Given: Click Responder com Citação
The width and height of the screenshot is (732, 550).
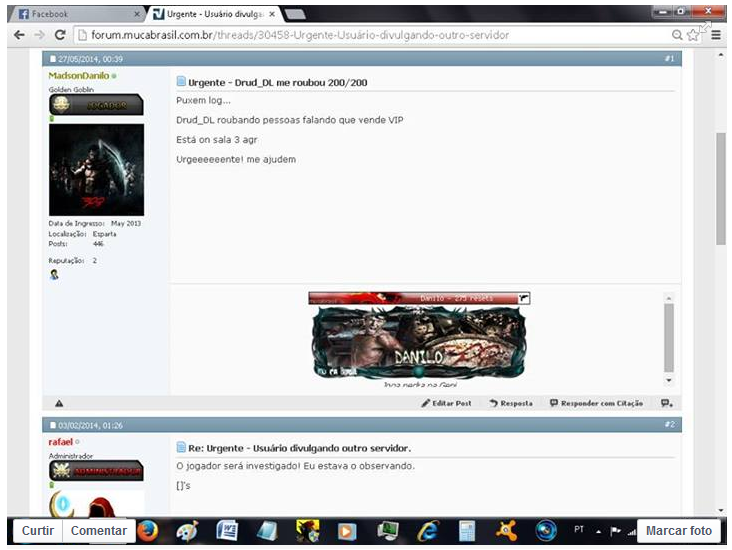Looking at the screenshot, I should point(596,403).
